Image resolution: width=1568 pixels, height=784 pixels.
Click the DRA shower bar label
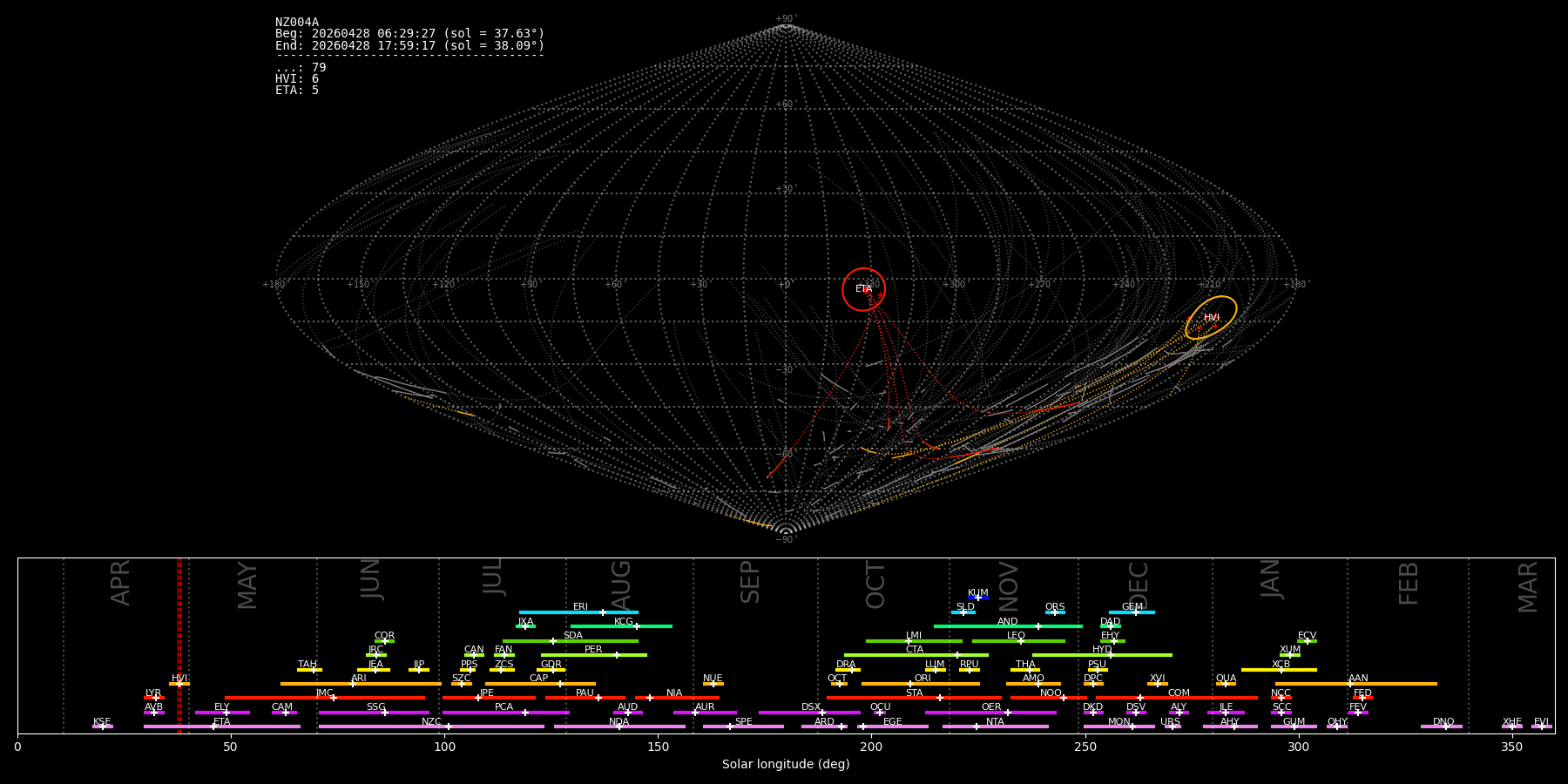(846, 665)
